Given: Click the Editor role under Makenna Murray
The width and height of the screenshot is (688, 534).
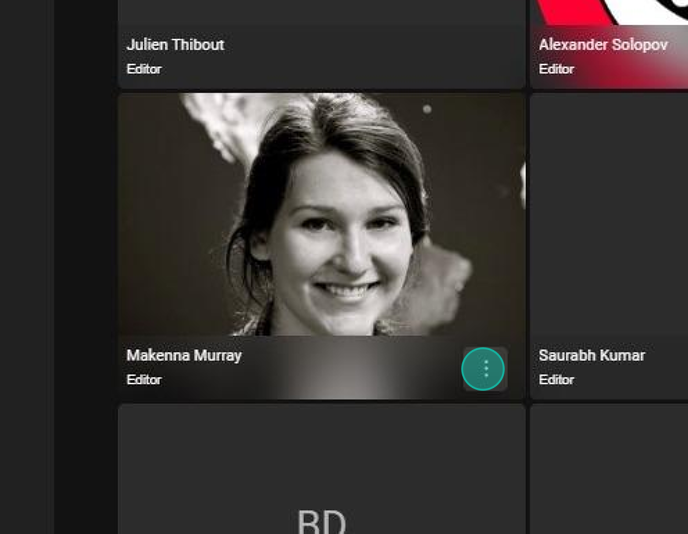Looking at the screenshot, I should (x=144, y=380).
